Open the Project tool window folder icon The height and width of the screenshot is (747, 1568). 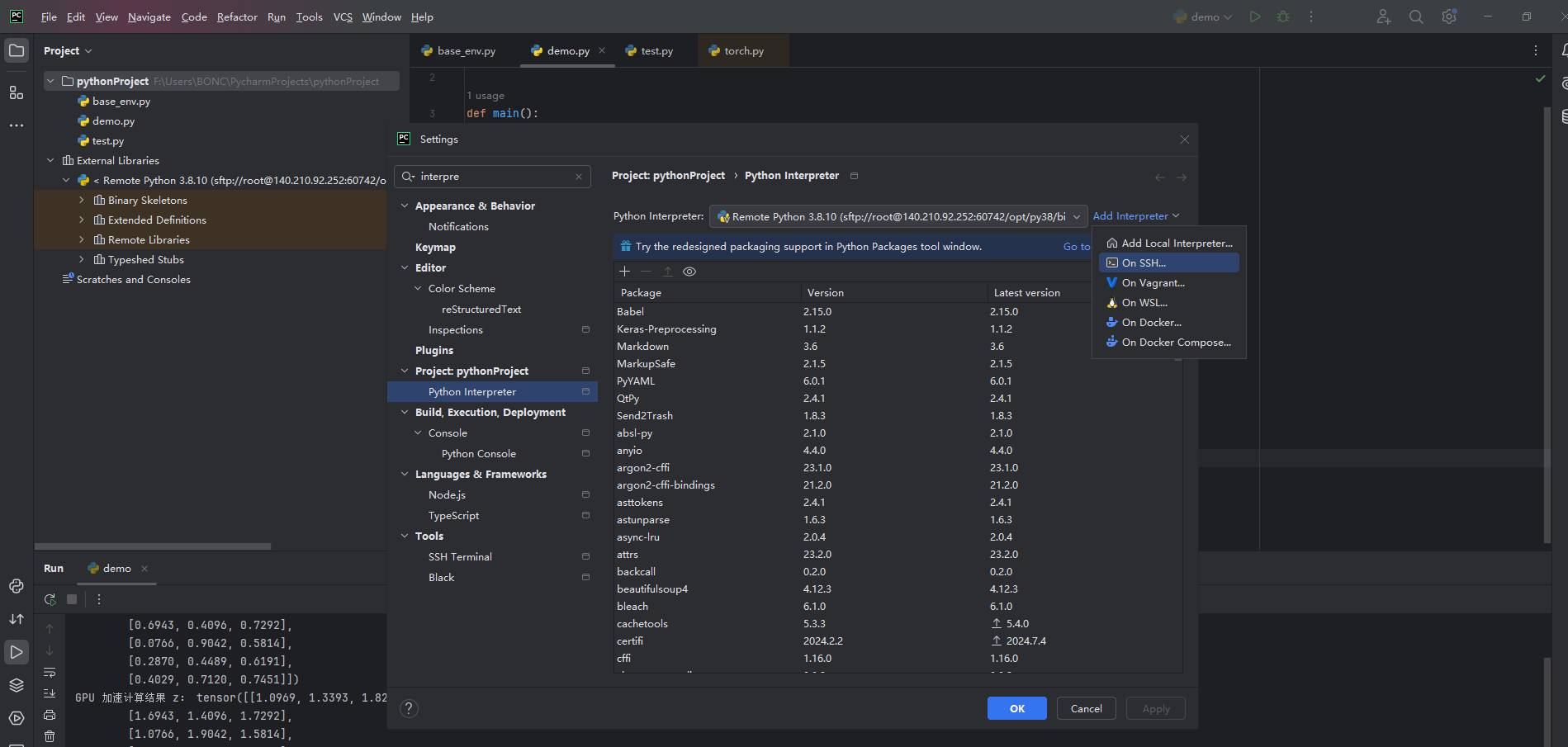(x=17, y=50)
